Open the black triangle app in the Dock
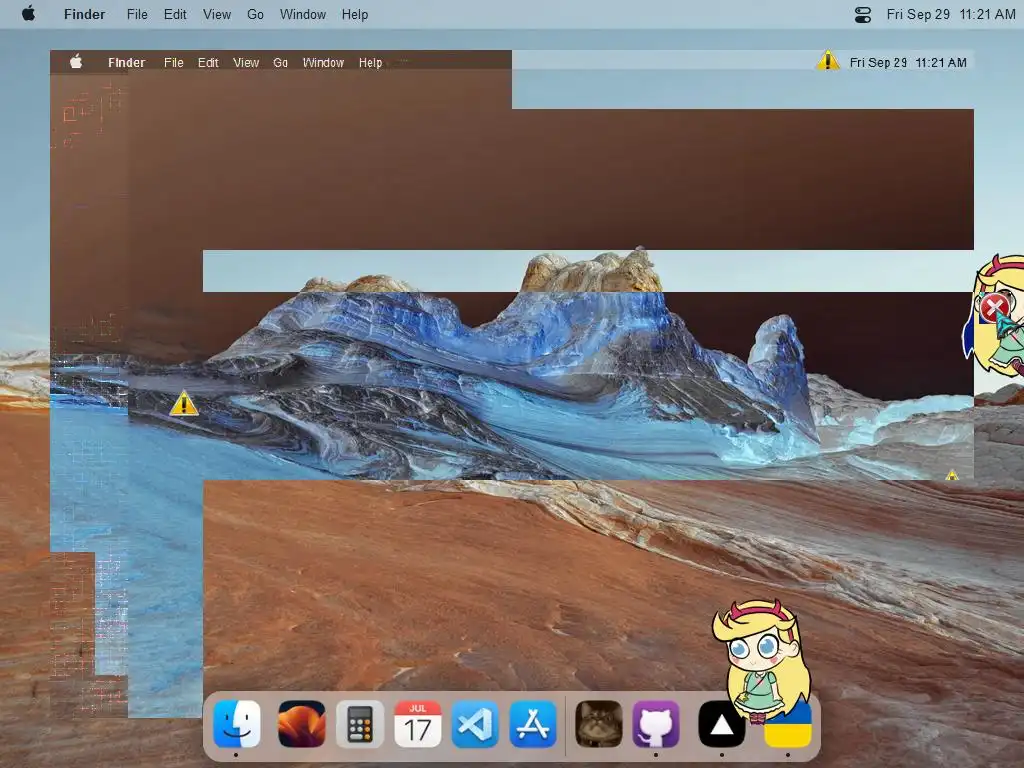Viewport: 1024px width, 768px height. [x=722, y=724]
